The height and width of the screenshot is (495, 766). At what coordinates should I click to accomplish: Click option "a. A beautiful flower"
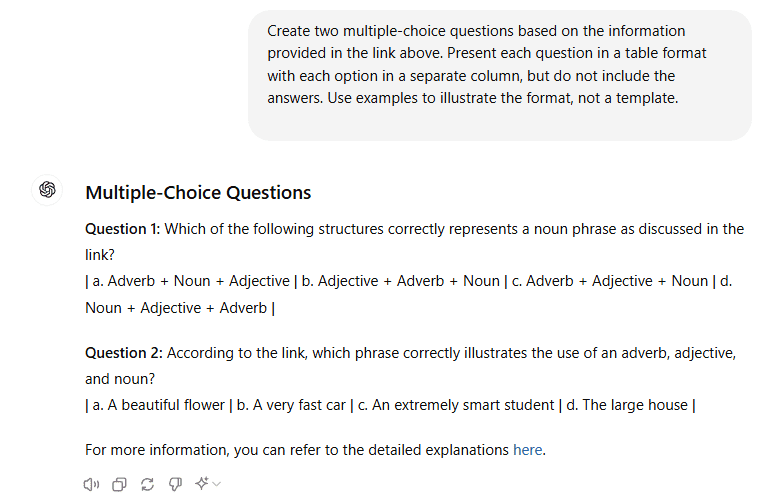point(158,405)
